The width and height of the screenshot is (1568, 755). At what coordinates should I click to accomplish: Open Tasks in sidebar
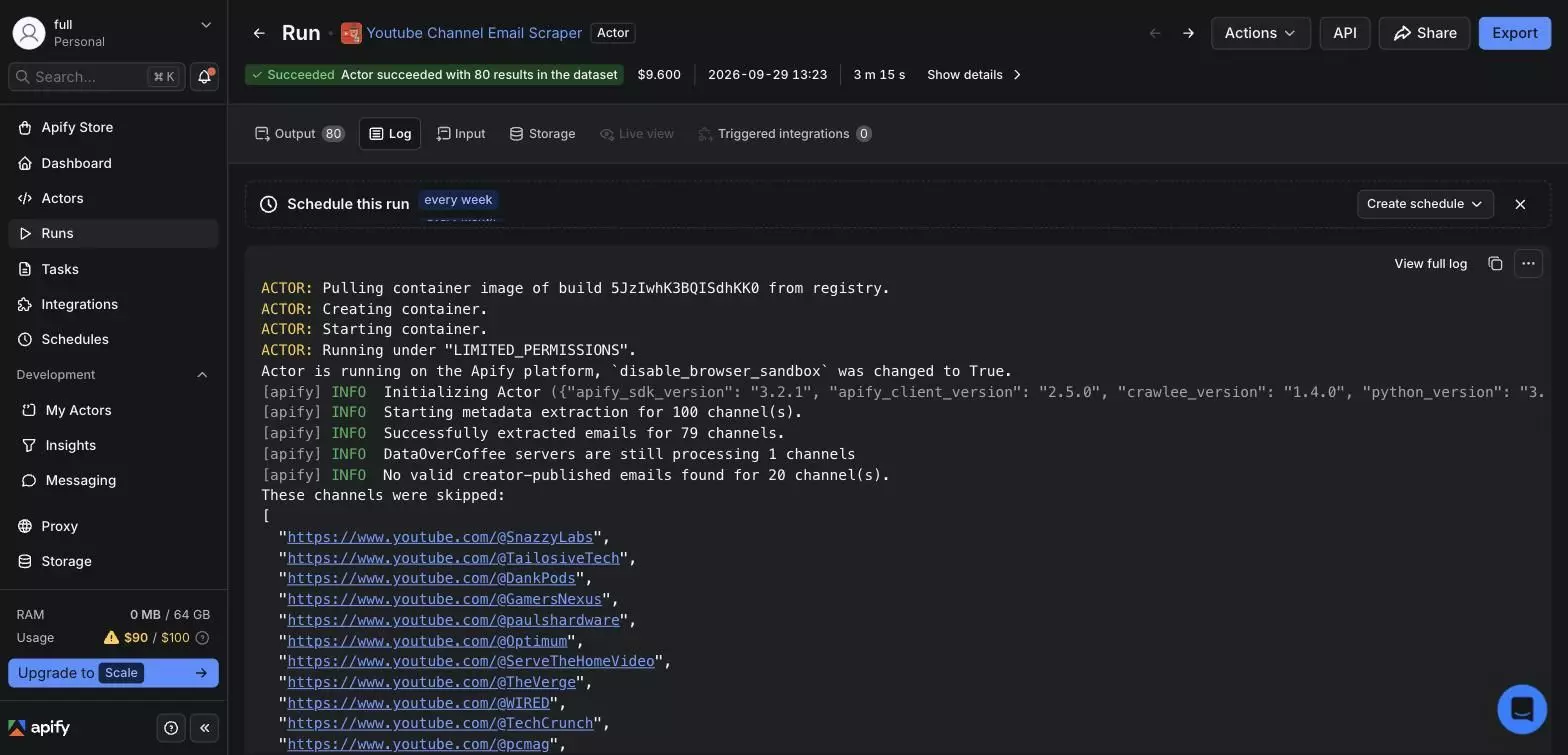pos(113,269)
